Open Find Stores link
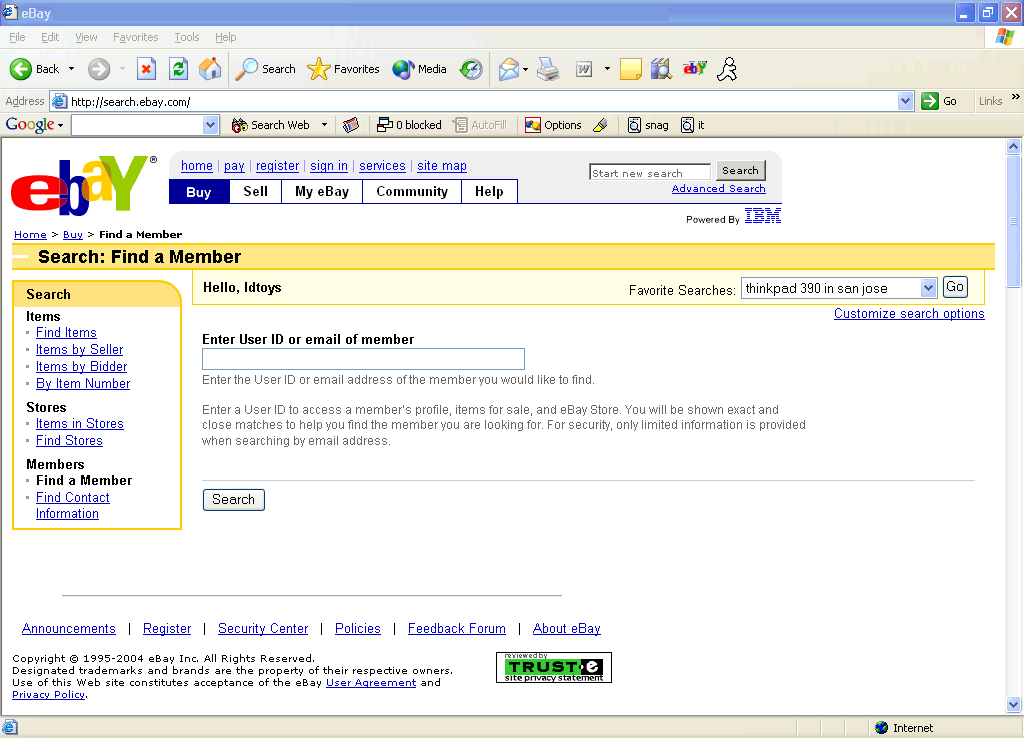Screen dimensions: 1024x738 tap(69, 440)
